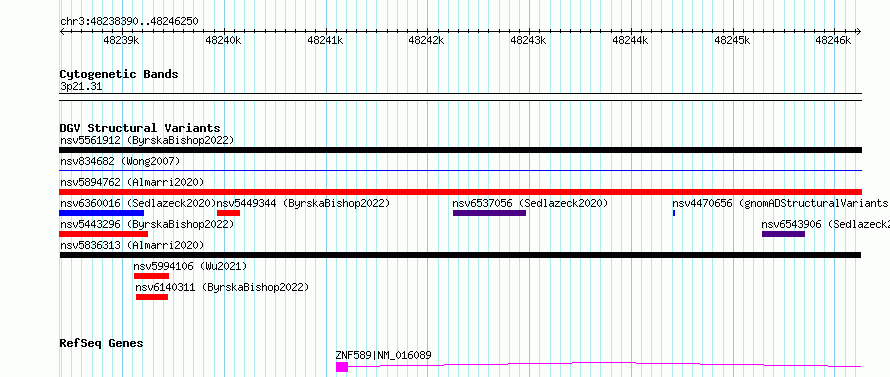The height and width of the screenshot is (377, 890).
Task: Click the red nsv6140311 variant bar
Action: click(152, 297)
